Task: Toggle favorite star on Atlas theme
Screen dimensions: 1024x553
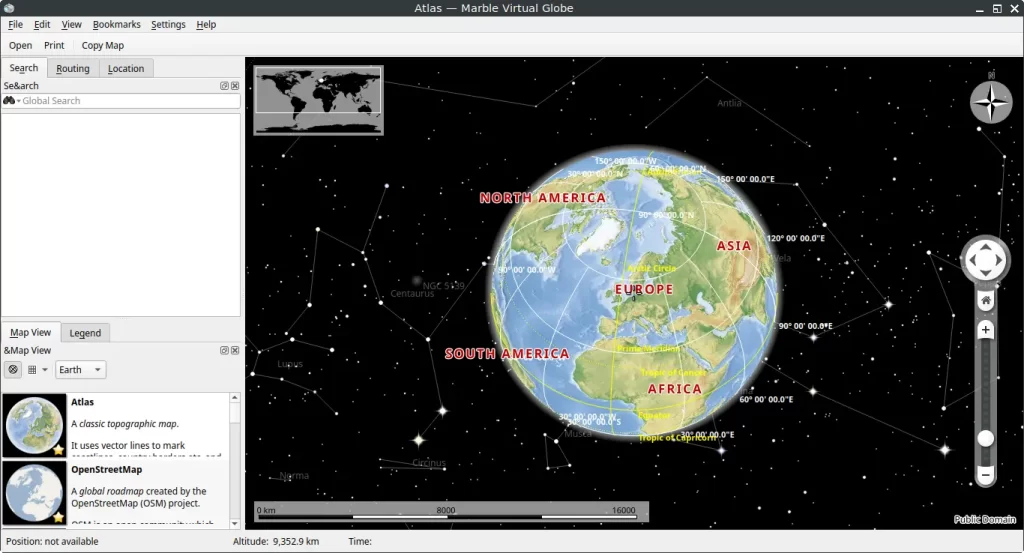Action: click(59, 450)
